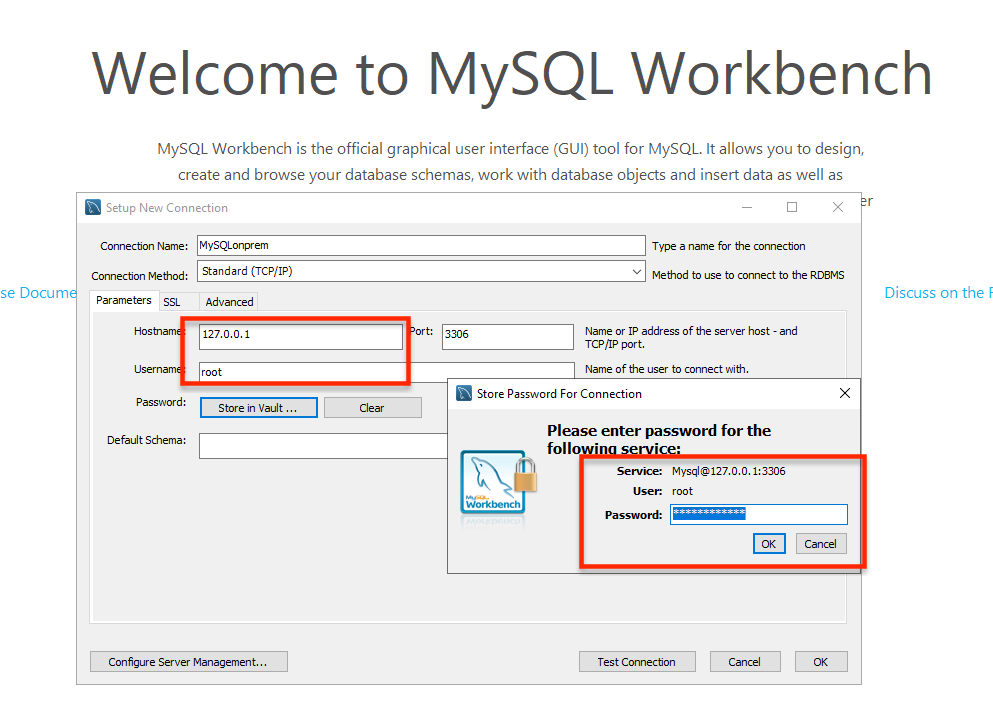
Task: Click OK in Setup New Connection window
Action: [821, 662]
